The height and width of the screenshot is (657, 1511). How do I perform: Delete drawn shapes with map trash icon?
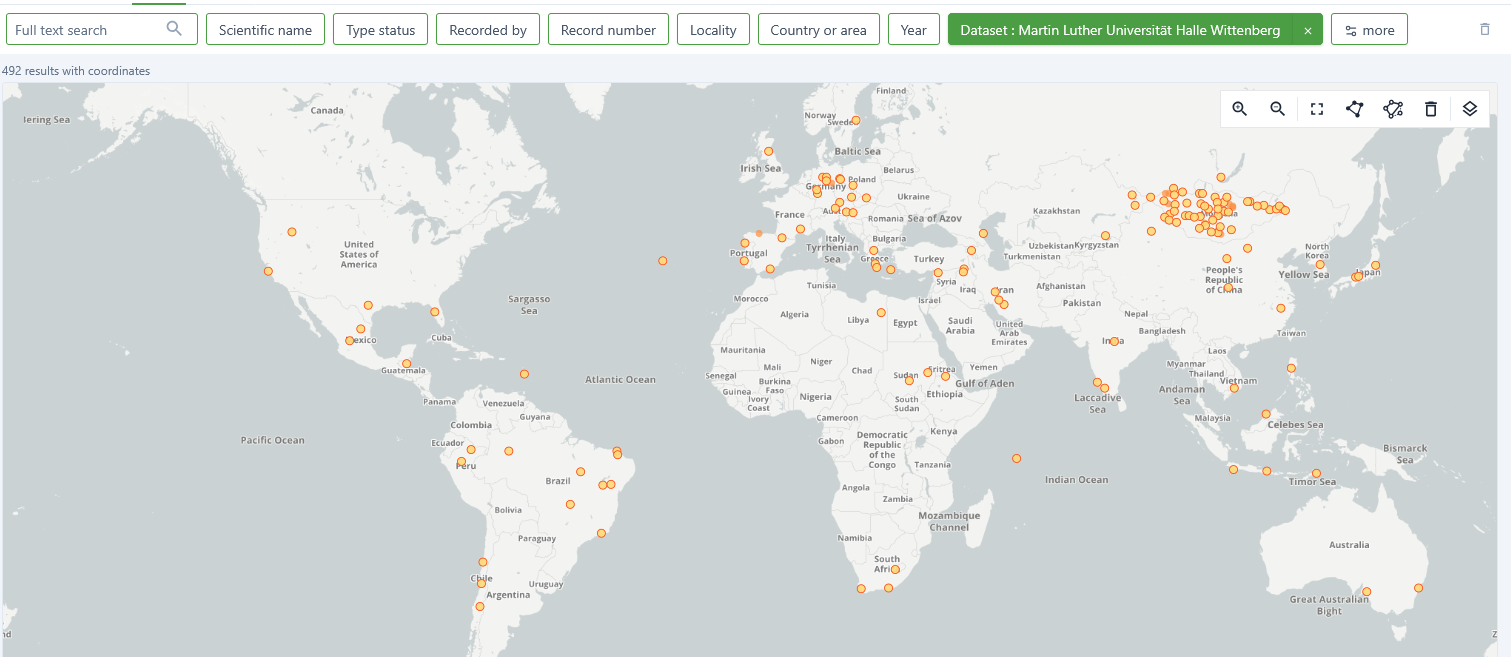coord(1431,109)
